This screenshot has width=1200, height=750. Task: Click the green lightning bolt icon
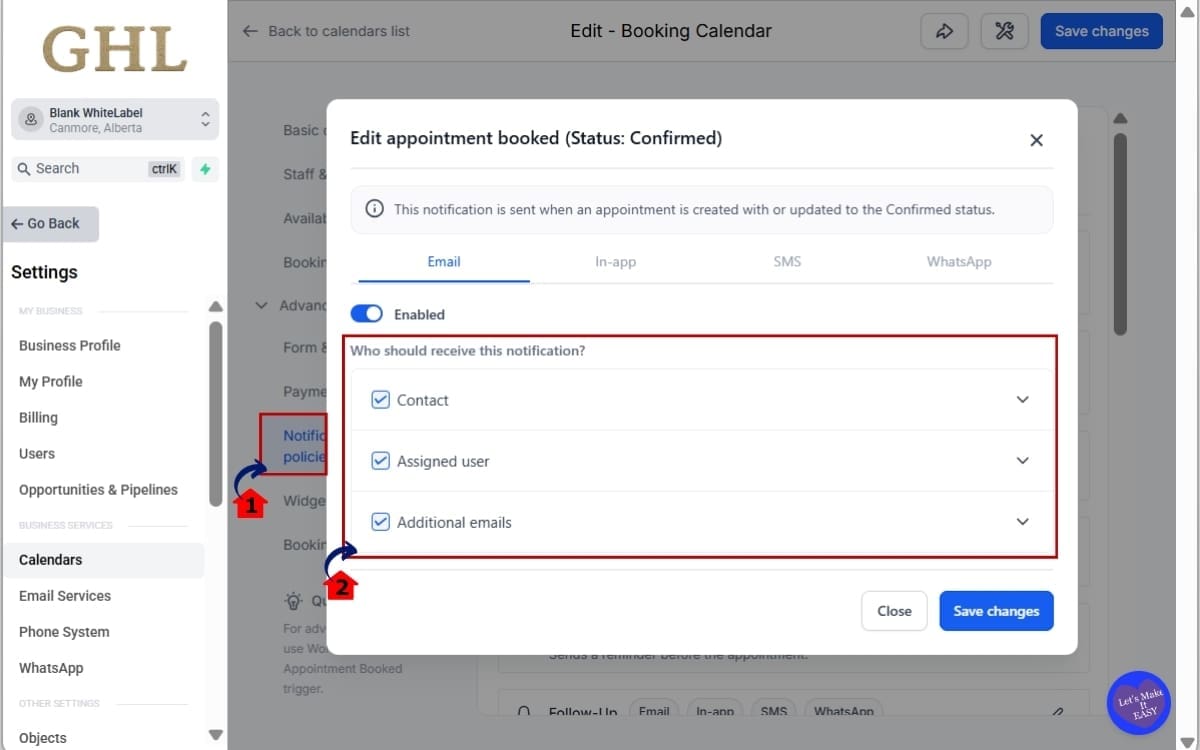coord(205,169)
